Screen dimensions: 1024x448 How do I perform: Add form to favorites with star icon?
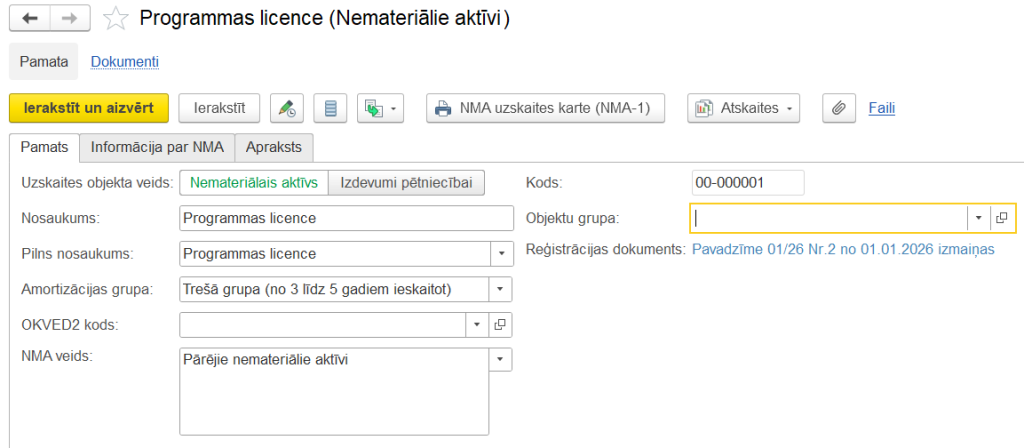[116, 18]
